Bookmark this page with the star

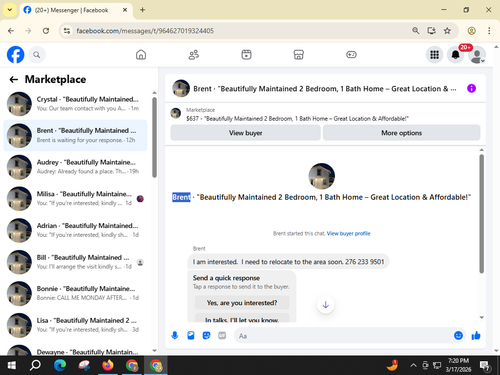tap(447, 31)
